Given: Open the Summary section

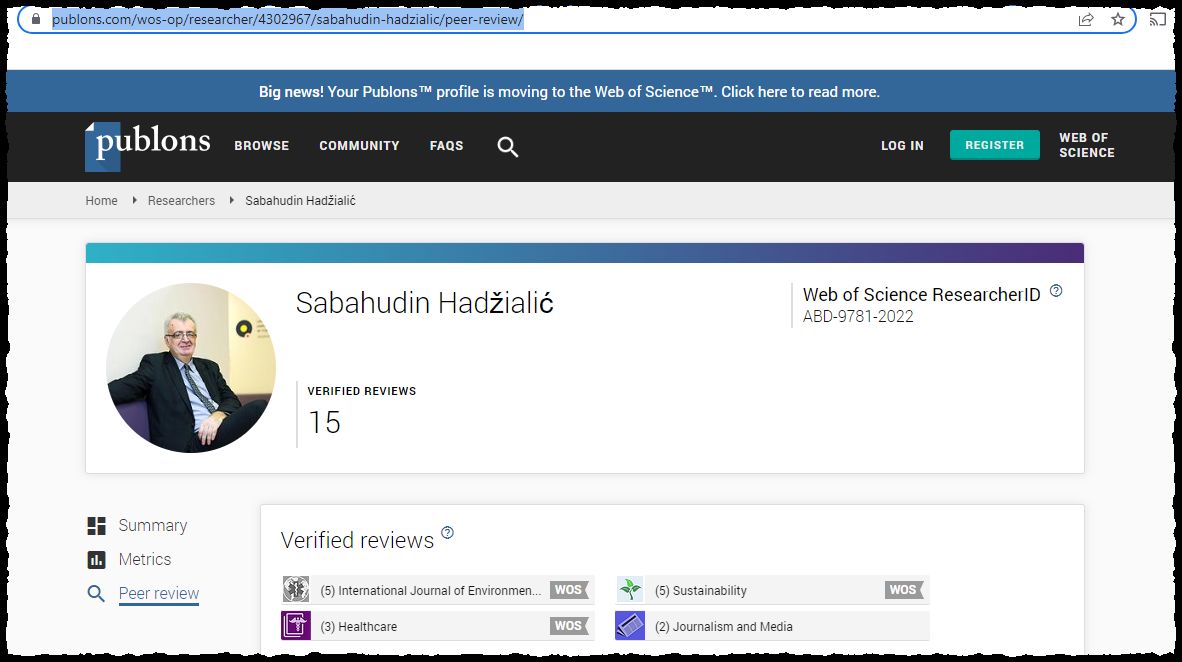Looking at the screenshot, I should [152, 526].
